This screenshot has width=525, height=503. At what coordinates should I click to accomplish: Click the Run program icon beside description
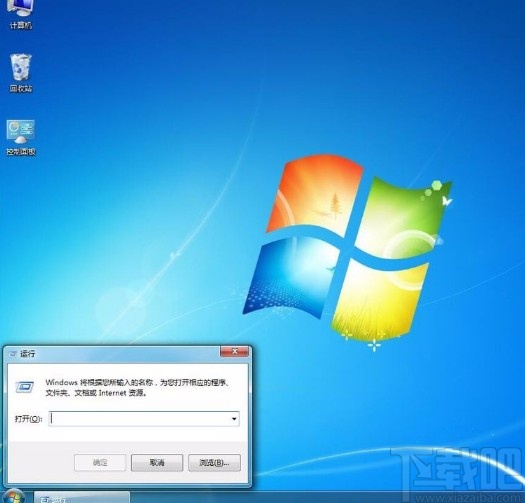24,387
